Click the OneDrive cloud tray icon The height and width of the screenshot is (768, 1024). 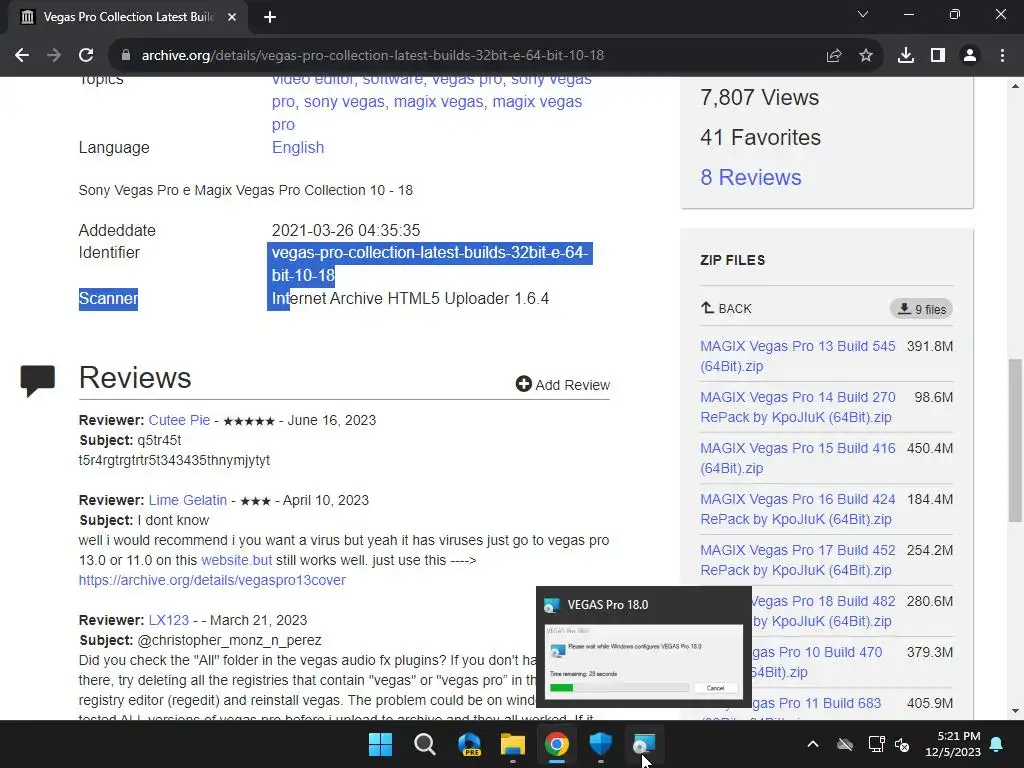(845, 744)
